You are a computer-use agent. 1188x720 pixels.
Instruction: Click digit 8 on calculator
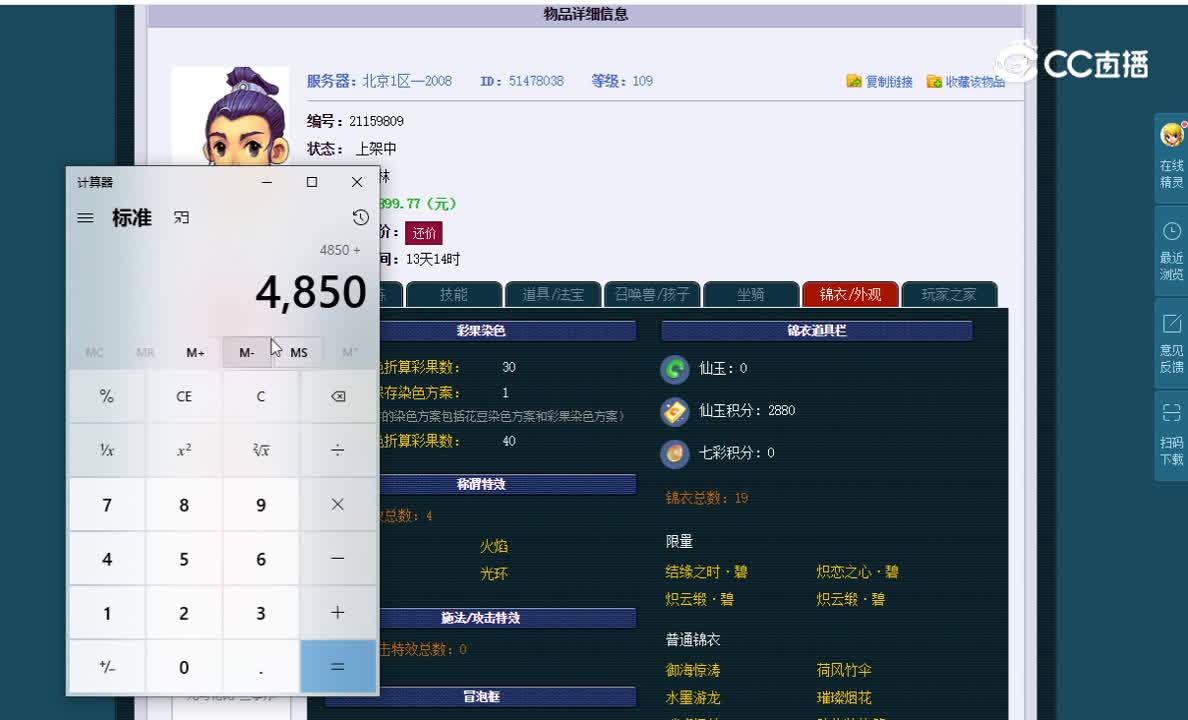pos(184,505)
